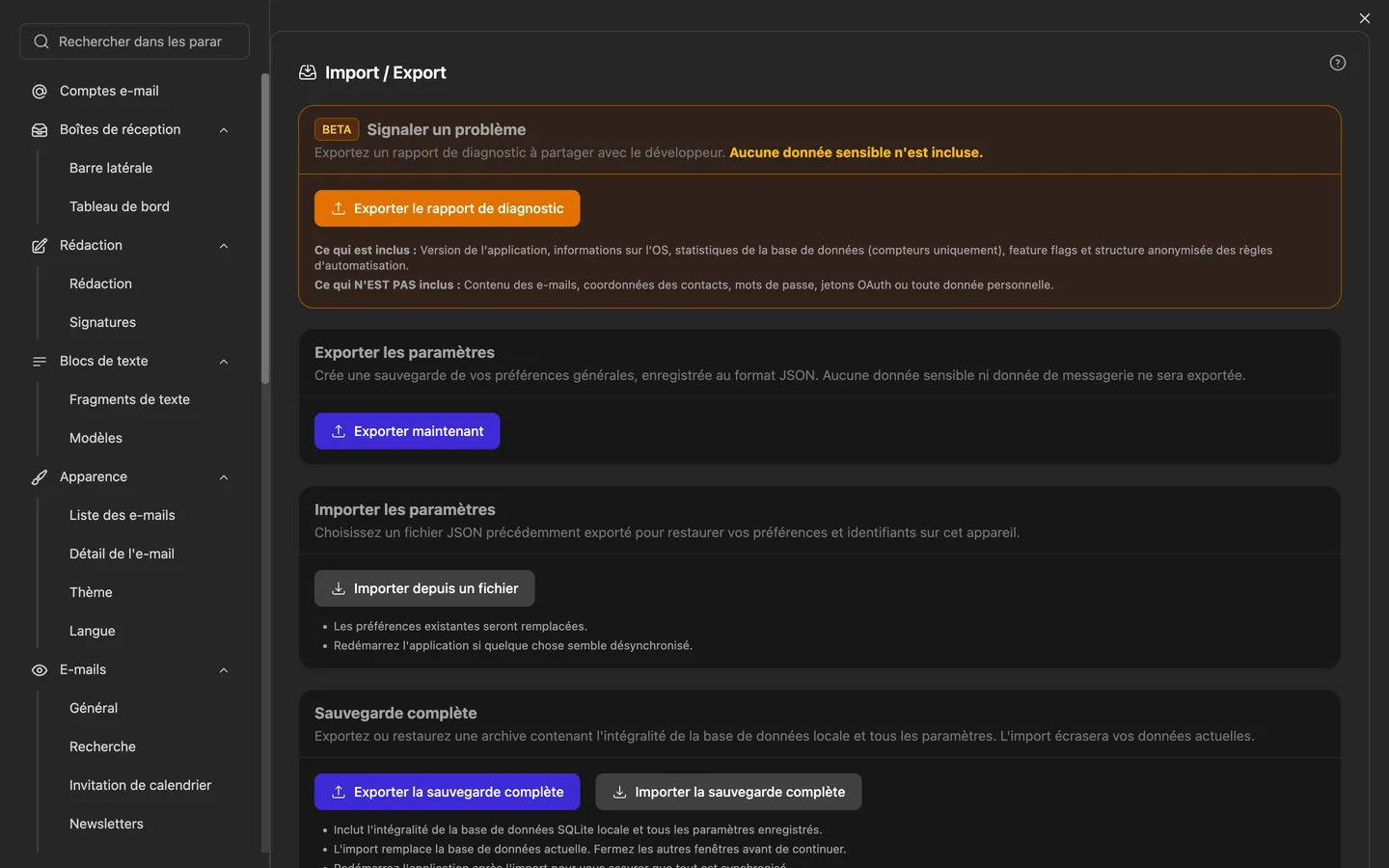Collapse the Boîtes de réception section
Screen dimensions: 1389x868
pyautogui.click(x=224, y=130)
